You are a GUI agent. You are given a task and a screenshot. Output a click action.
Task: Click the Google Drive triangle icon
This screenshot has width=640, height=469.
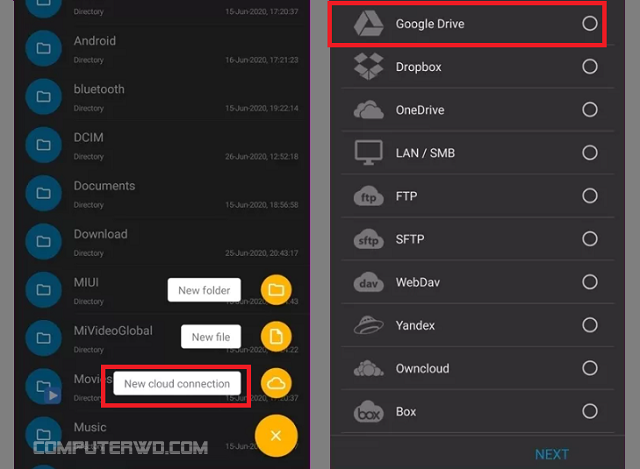coord(369,24)
